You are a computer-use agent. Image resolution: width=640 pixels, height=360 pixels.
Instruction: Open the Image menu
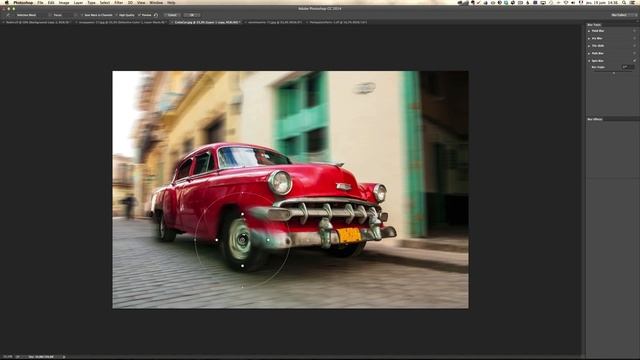pyautogui.click(x=64, y=2)
